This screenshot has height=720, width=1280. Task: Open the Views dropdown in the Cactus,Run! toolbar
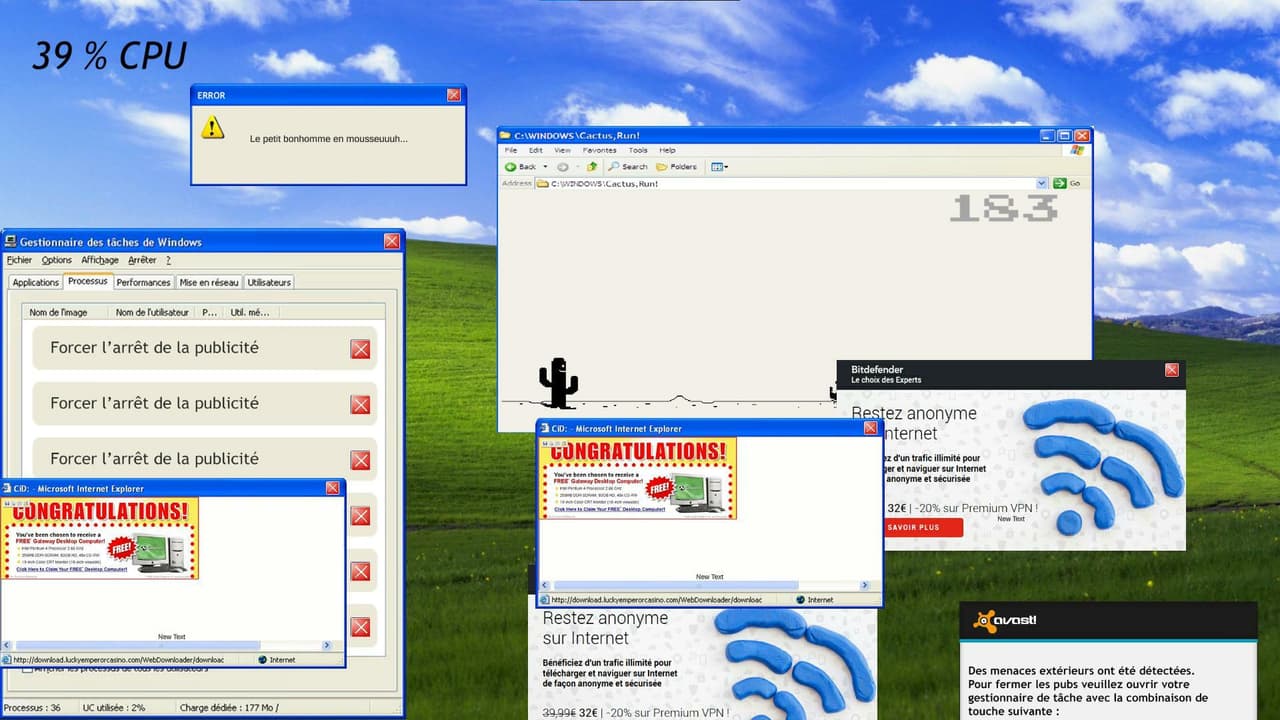coord(719,167)
